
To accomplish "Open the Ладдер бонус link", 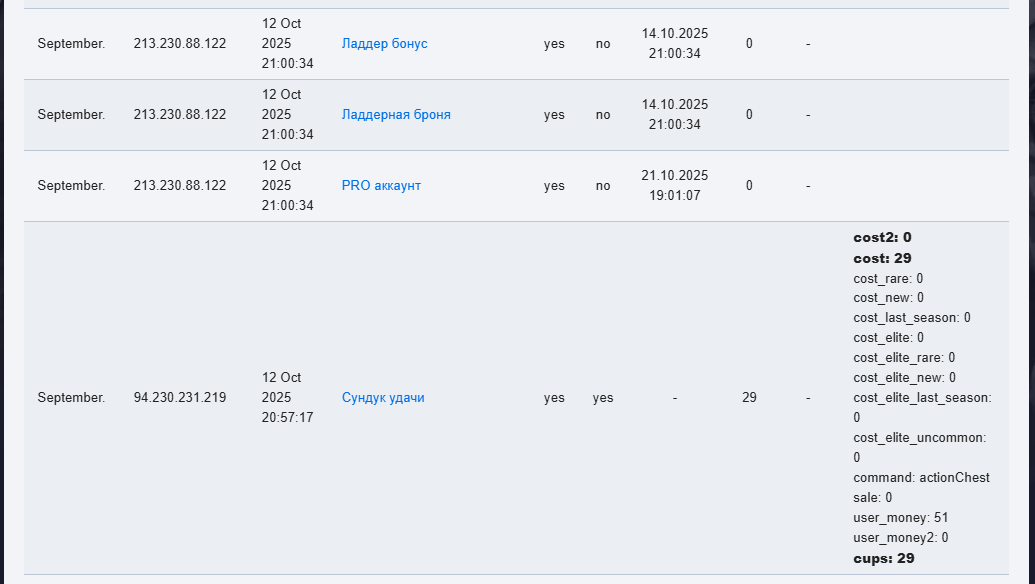I will point(384,44).
